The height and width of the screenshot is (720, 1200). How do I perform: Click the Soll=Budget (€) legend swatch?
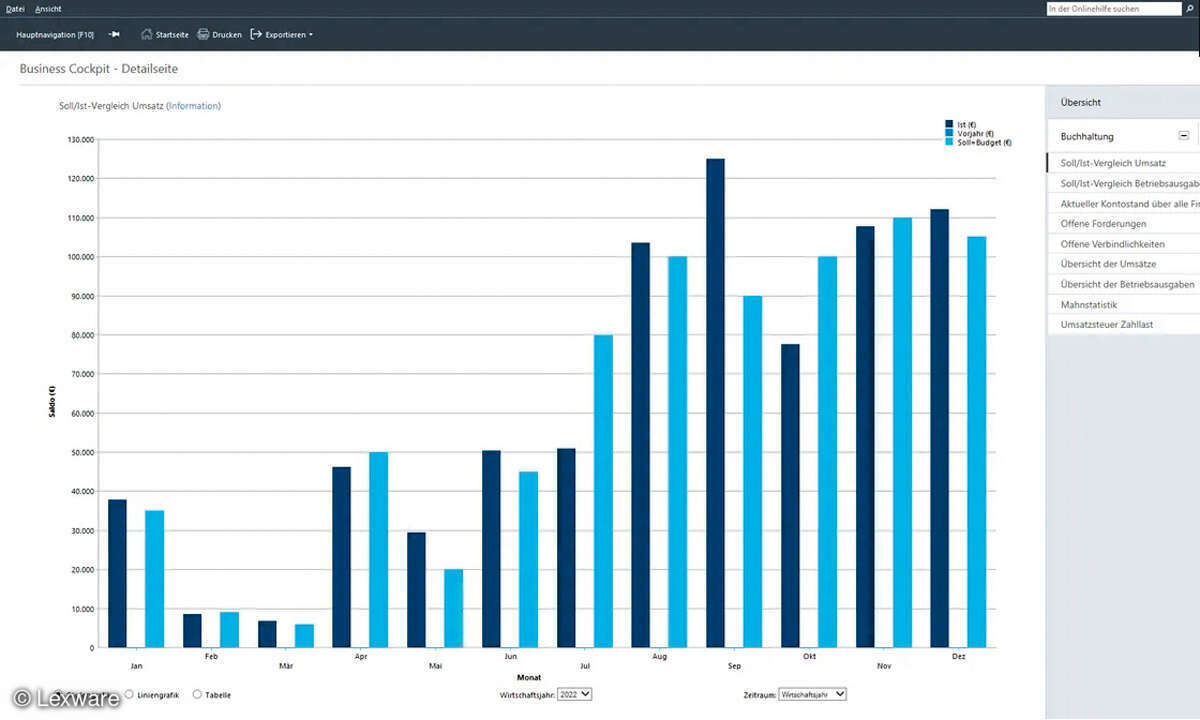point(949,142)
